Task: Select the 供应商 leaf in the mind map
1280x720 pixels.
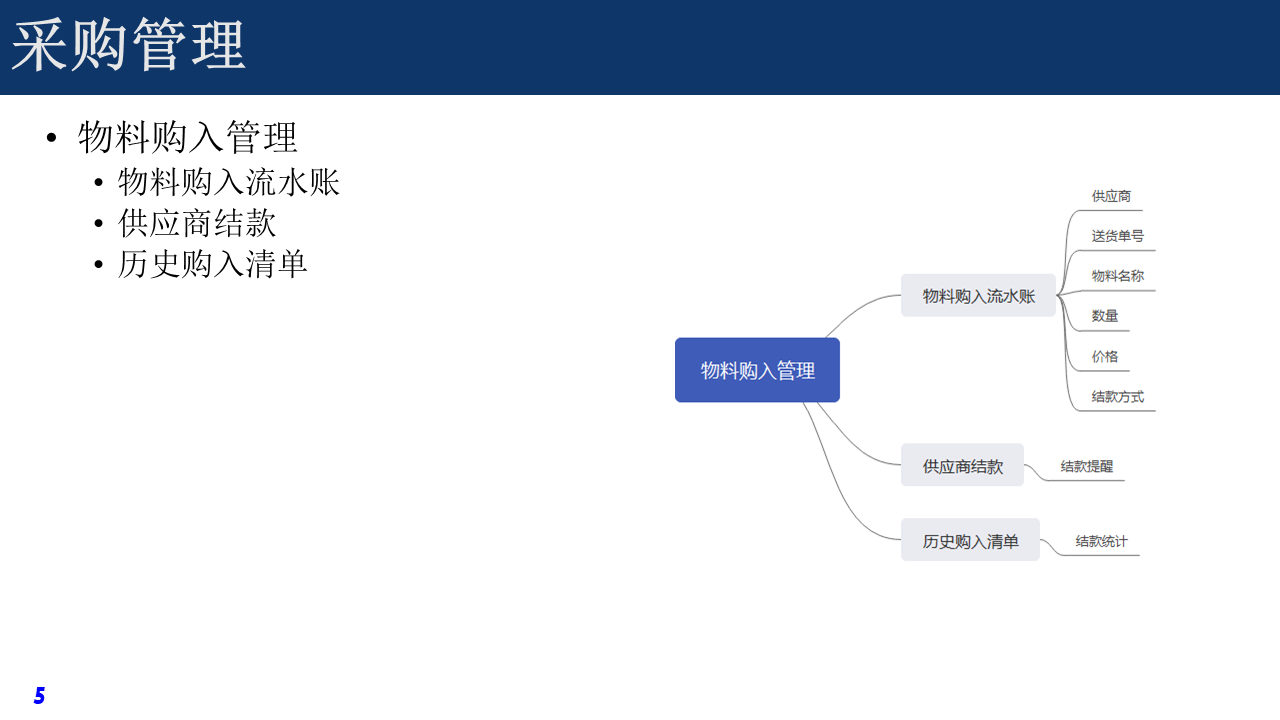Action: [x=1111, y=197]
